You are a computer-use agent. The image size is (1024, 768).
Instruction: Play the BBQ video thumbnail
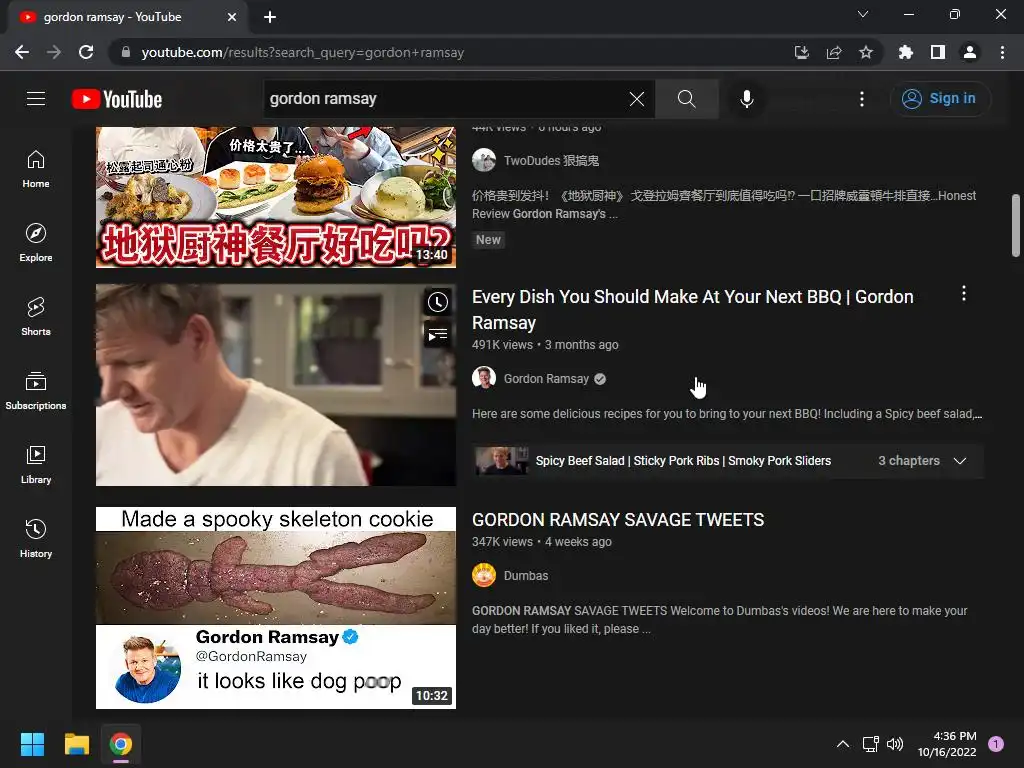tap(276, 385)
